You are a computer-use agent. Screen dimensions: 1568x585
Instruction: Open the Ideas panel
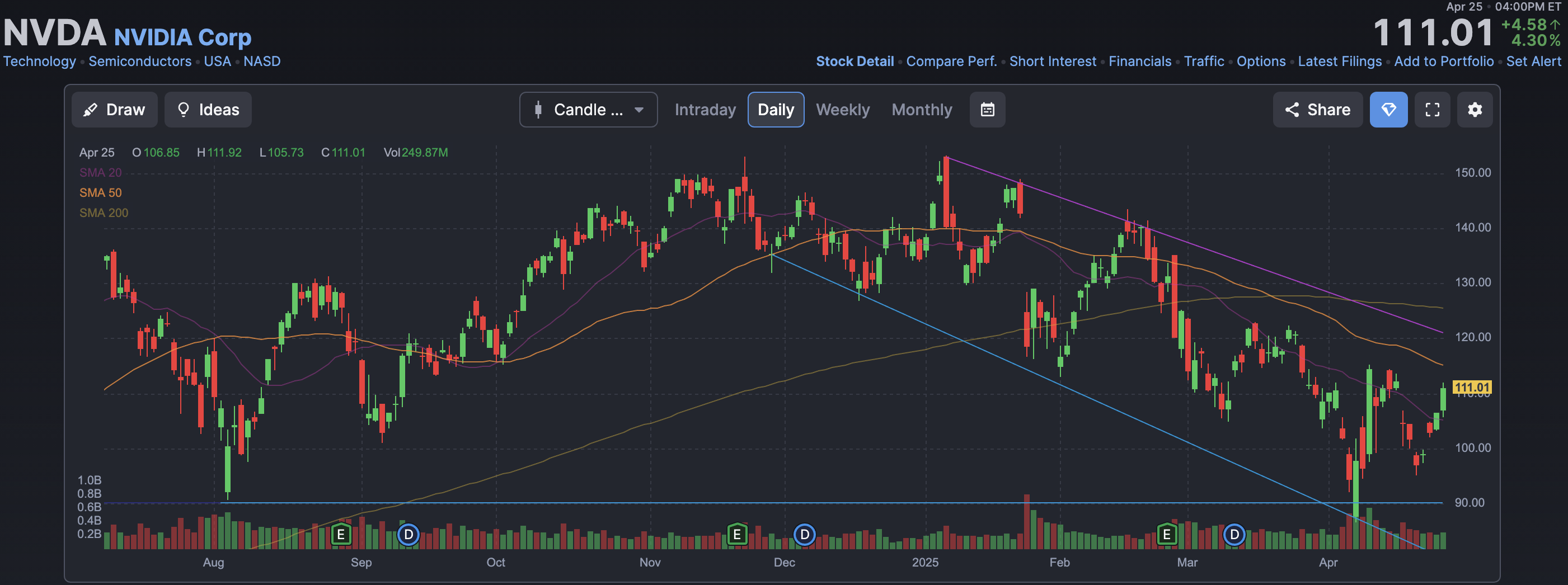(x=208, y=110)
